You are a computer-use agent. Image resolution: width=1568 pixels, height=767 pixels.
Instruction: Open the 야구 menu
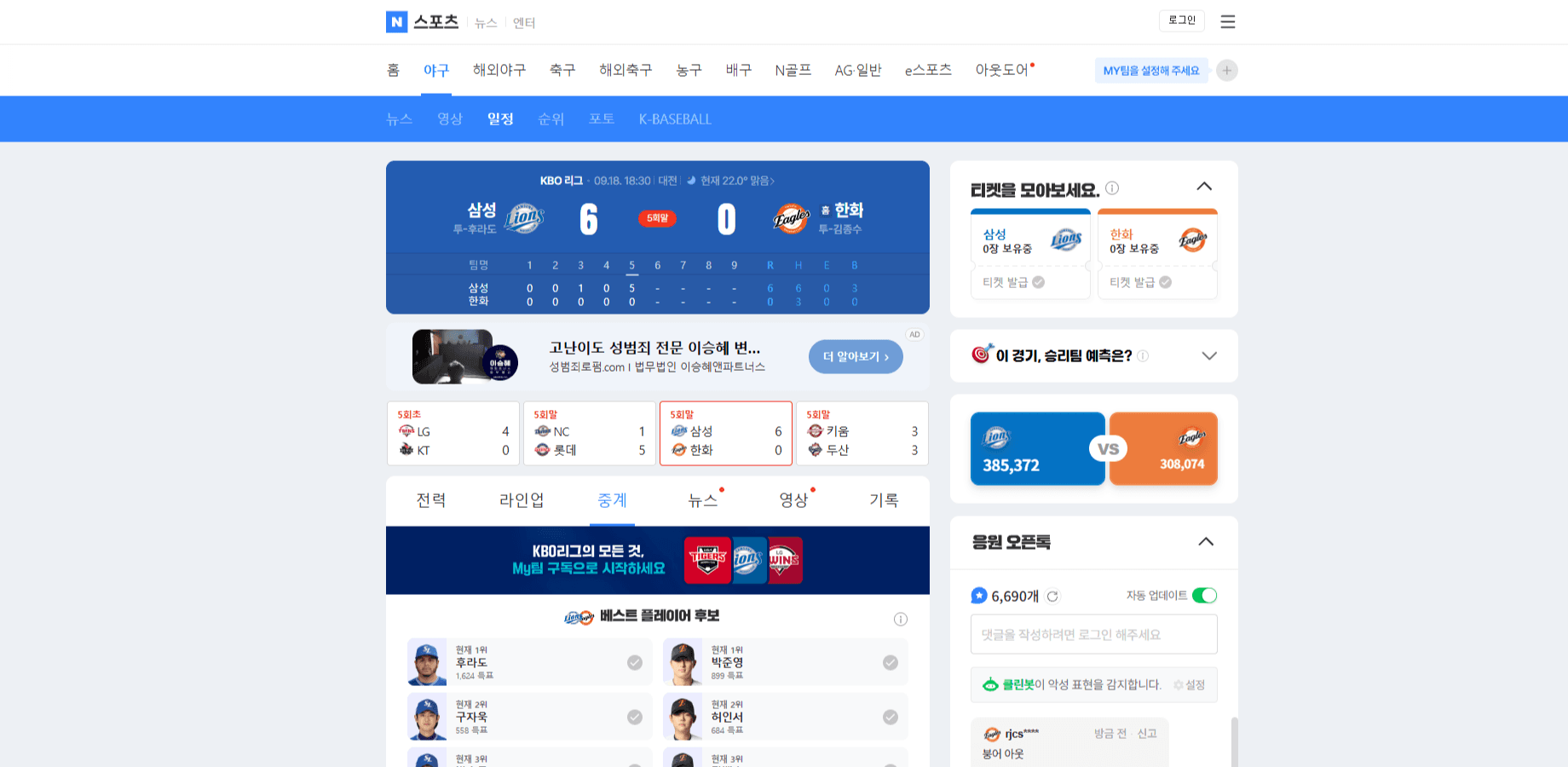pos(436,70)
